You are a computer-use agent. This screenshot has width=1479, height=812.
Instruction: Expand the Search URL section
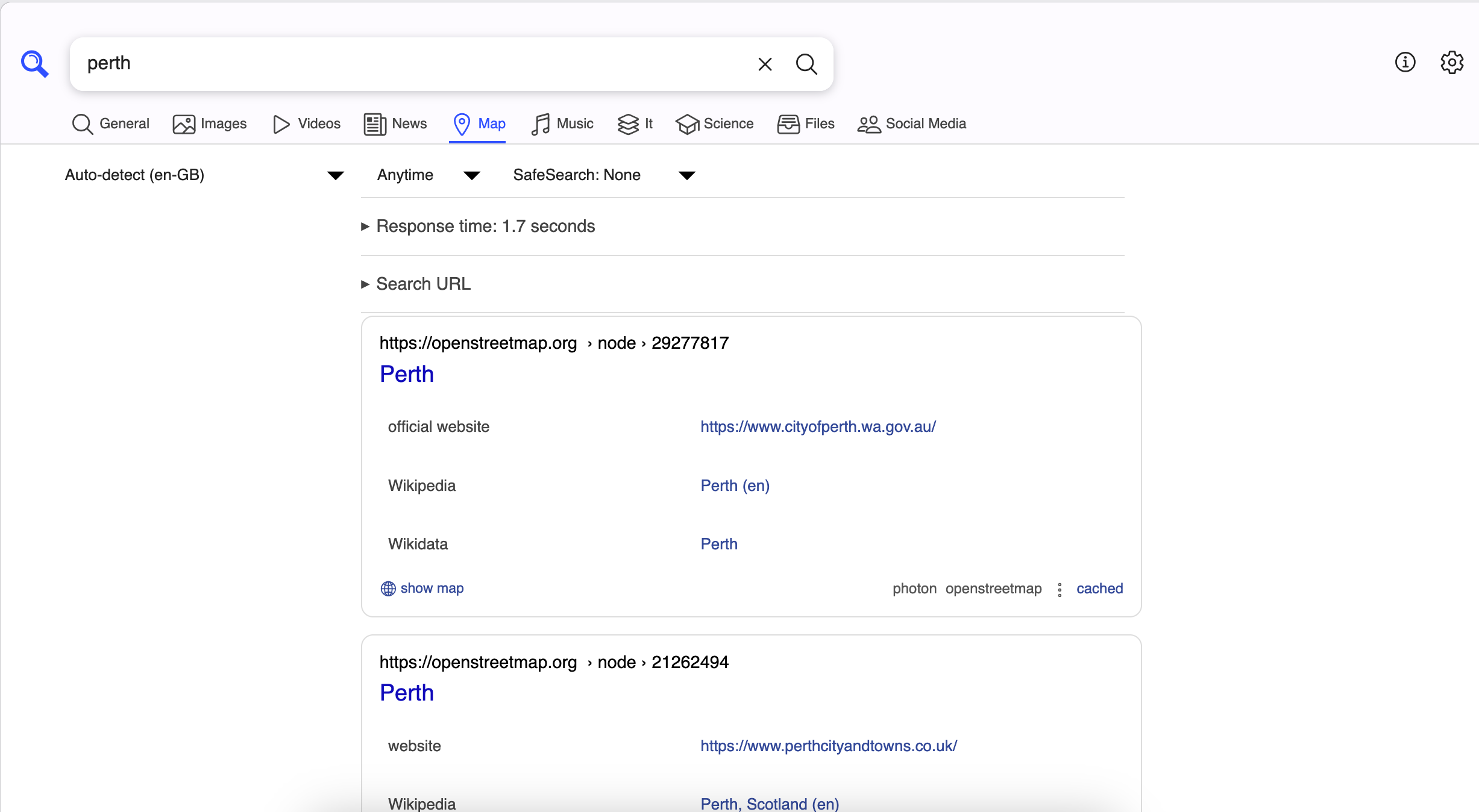416,284
